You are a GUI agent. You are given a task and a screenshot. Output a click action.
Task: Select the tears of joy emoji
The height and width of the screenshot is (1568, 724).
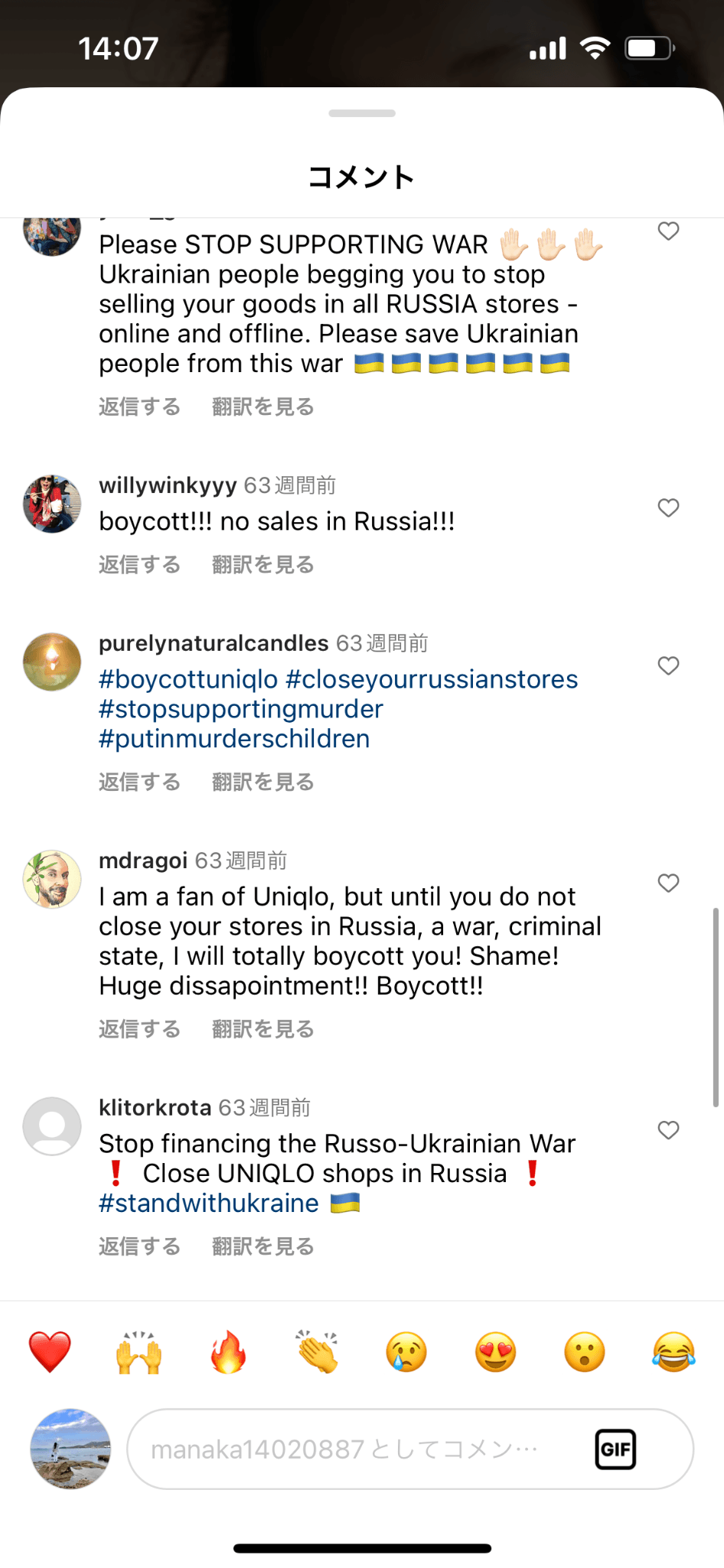(x=673, y=1352)
